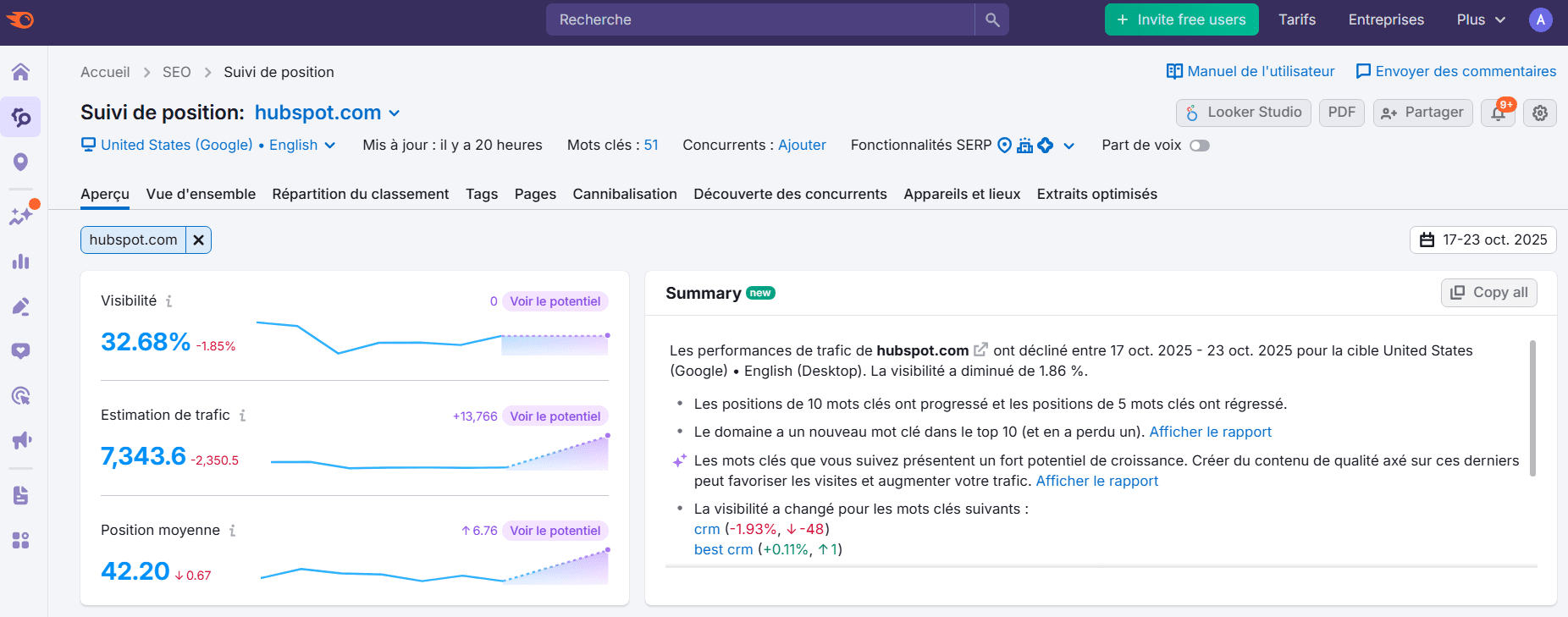The width and height of the screenshot is (1568, 617).
Task: Switch to Aperçu tab
Action: 105,195
